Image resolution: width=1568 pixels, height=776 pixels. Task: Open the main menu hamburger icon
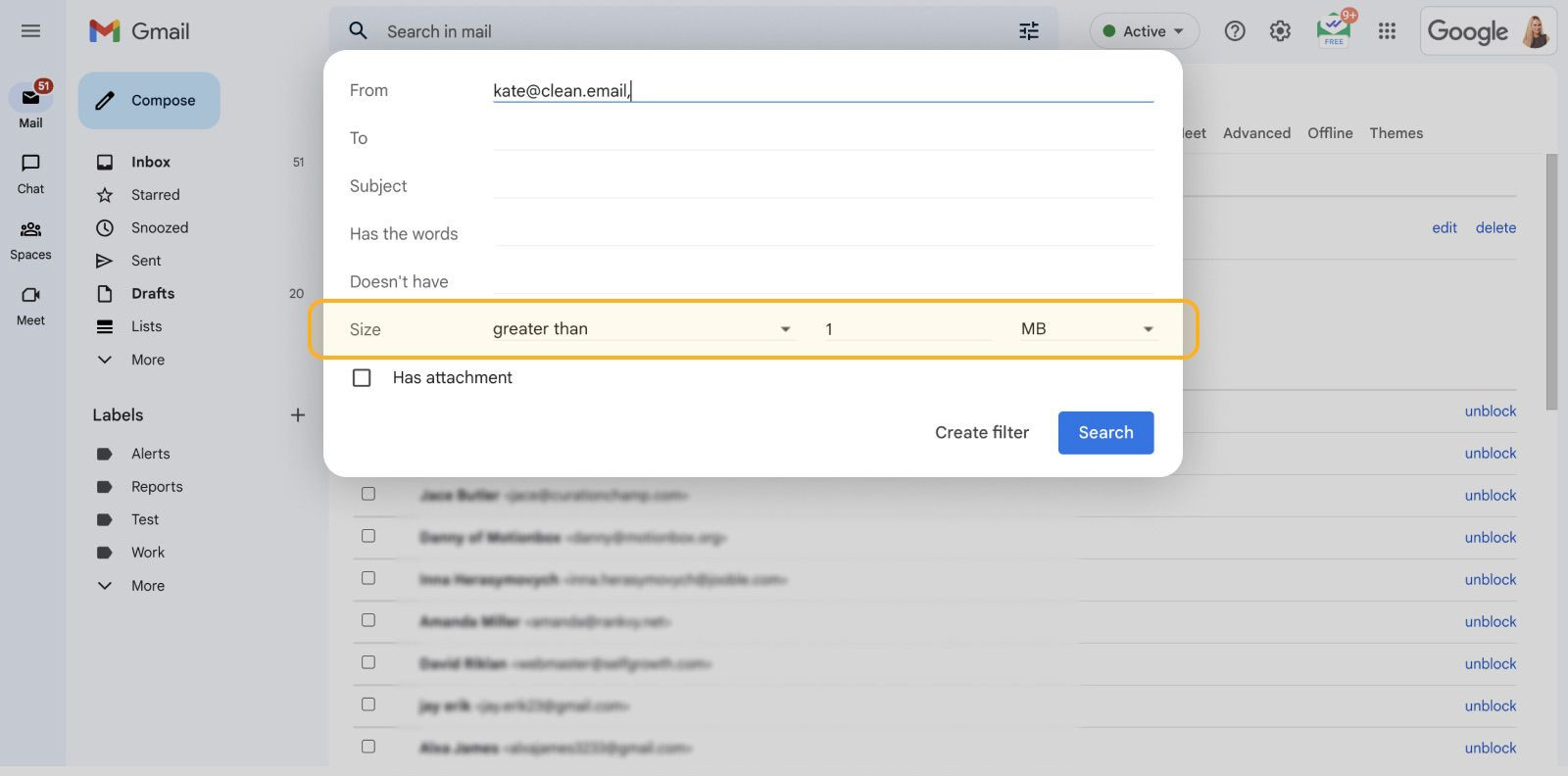(30, 31)
